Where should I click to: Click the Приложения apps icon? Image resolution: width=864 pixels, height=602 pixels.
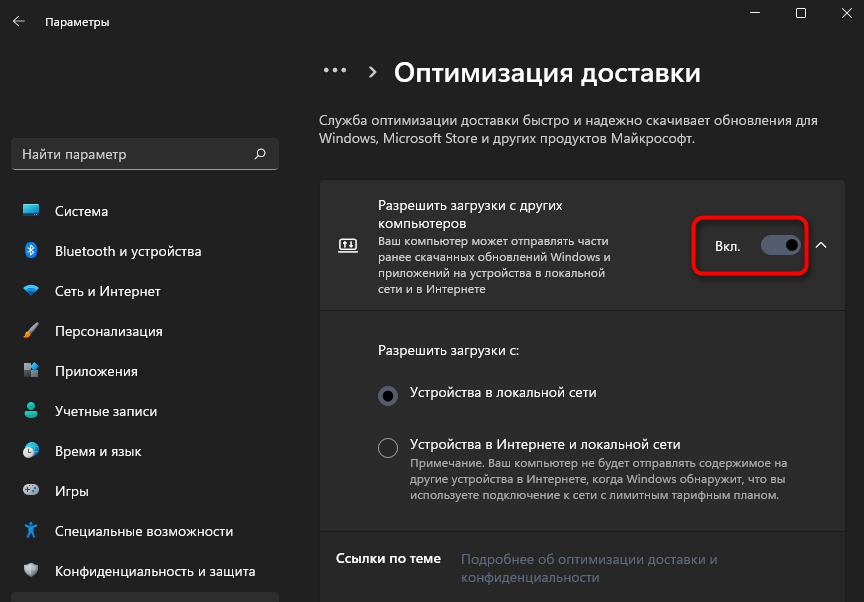point(31,371)
